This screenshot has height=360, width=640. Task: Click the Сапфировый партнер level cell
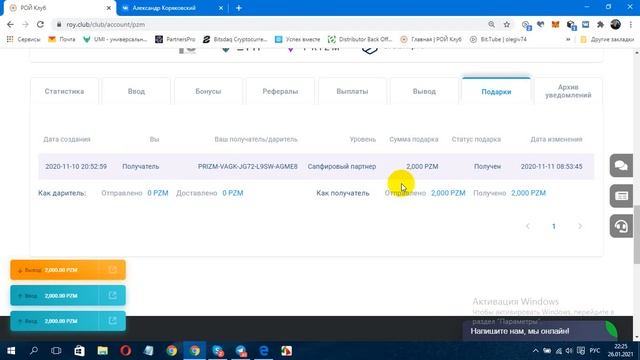pos(342,167)
